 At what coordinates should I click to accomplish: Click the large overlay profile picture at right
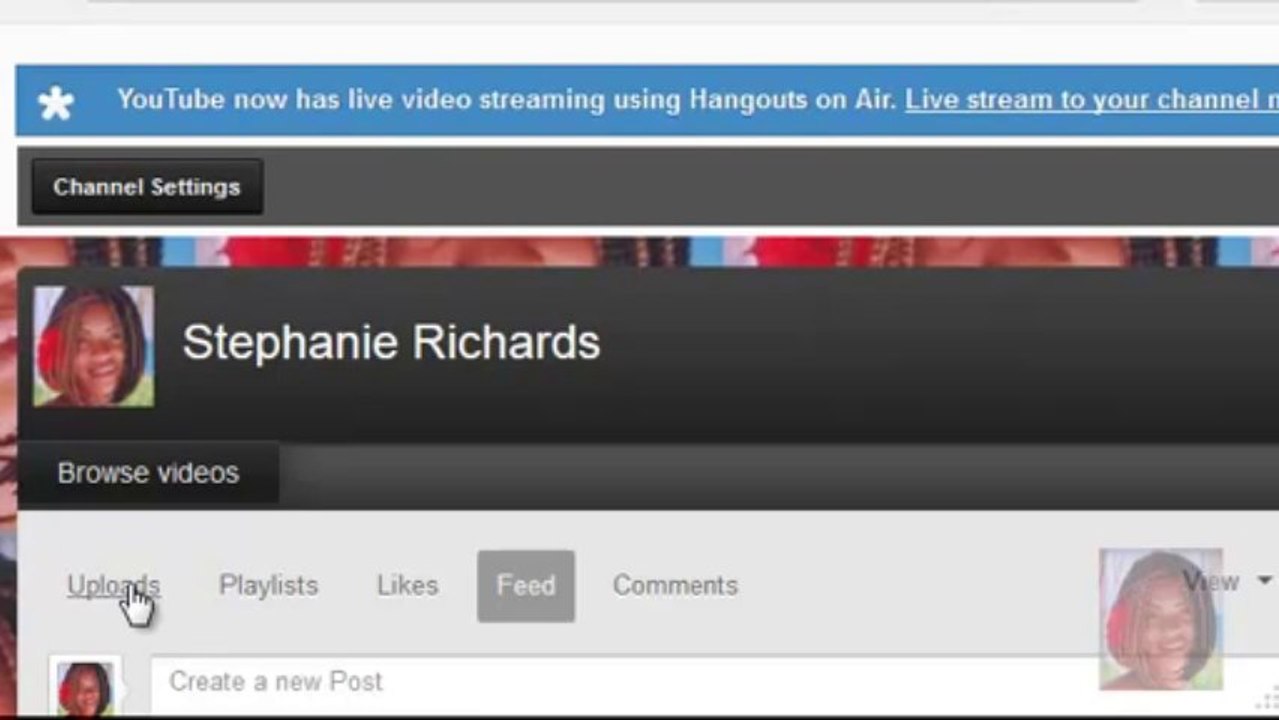coord(1160,619)
